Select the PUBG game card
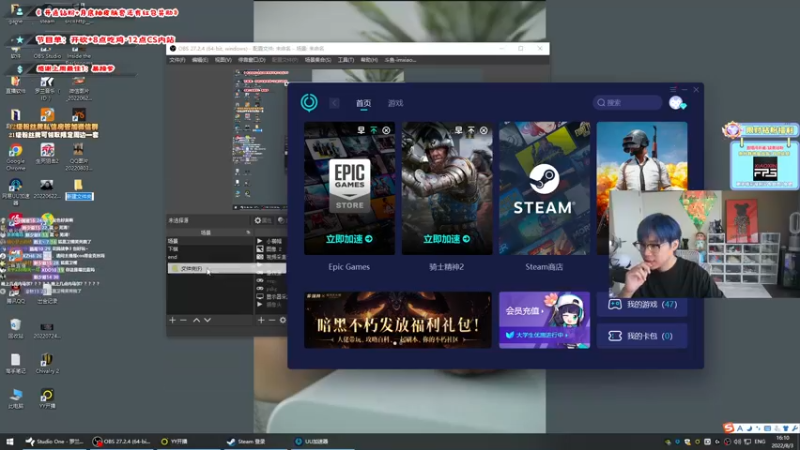800x450 pixels. click(642, 156)
